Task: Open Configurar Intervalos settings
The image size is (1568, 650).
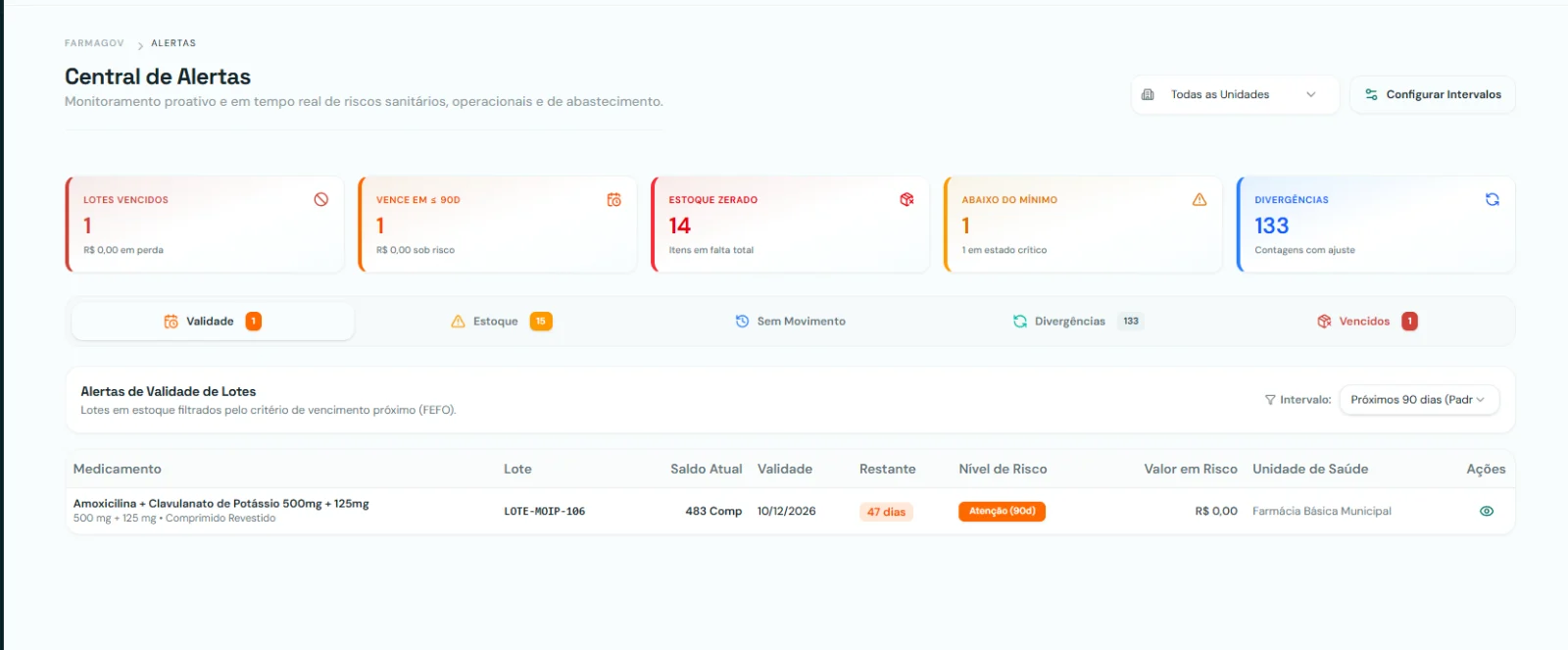Action: point(1433,95)
